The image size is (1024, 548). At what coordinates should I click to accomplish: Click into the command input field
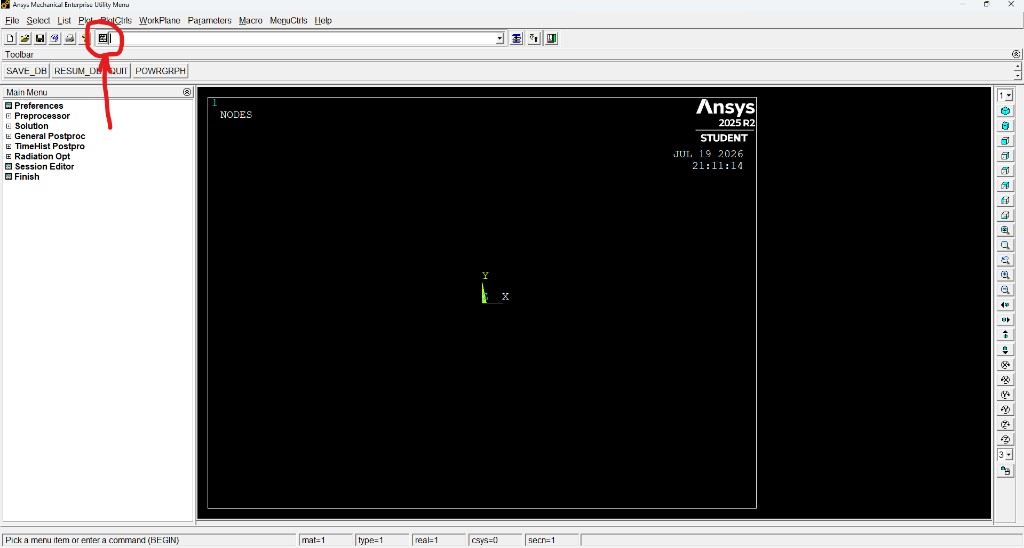[303, 39]
